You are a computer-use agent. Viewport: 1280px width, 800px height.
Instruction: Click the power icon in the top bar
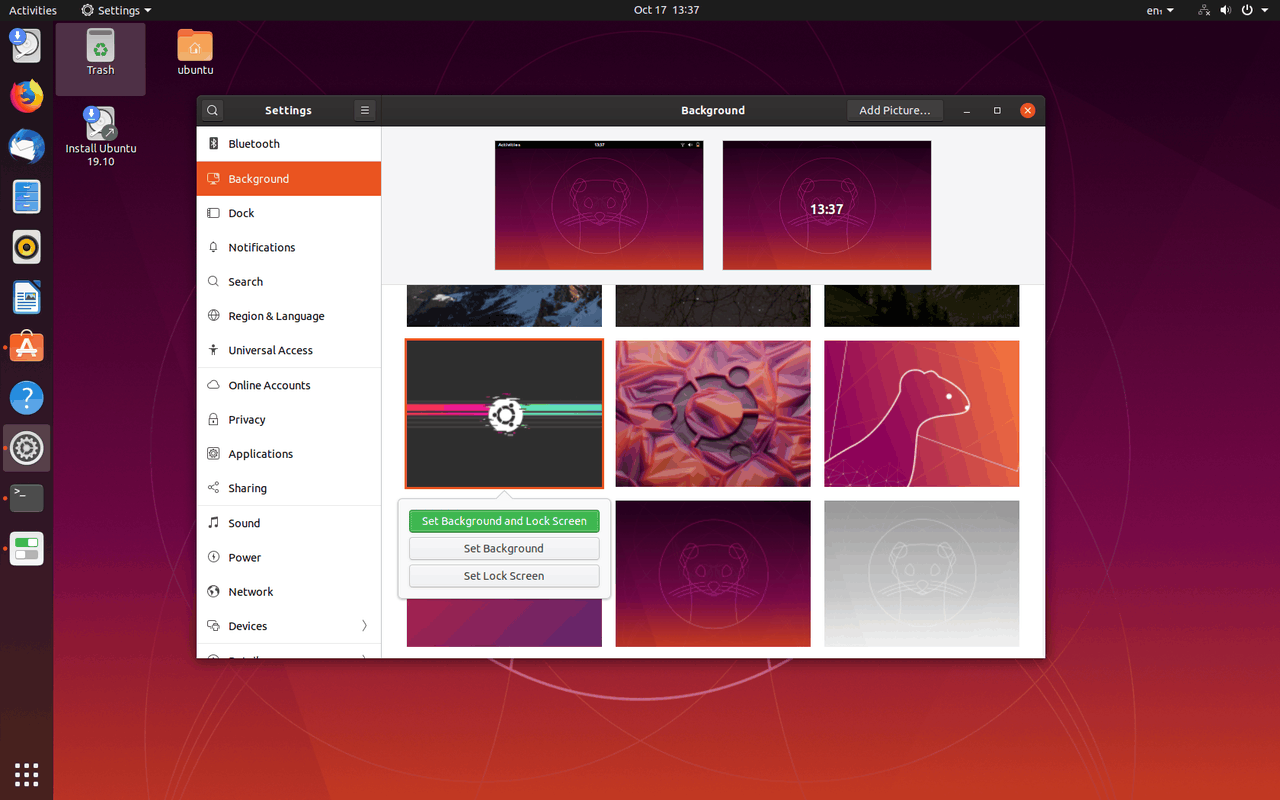click(x=1247, y=10)
